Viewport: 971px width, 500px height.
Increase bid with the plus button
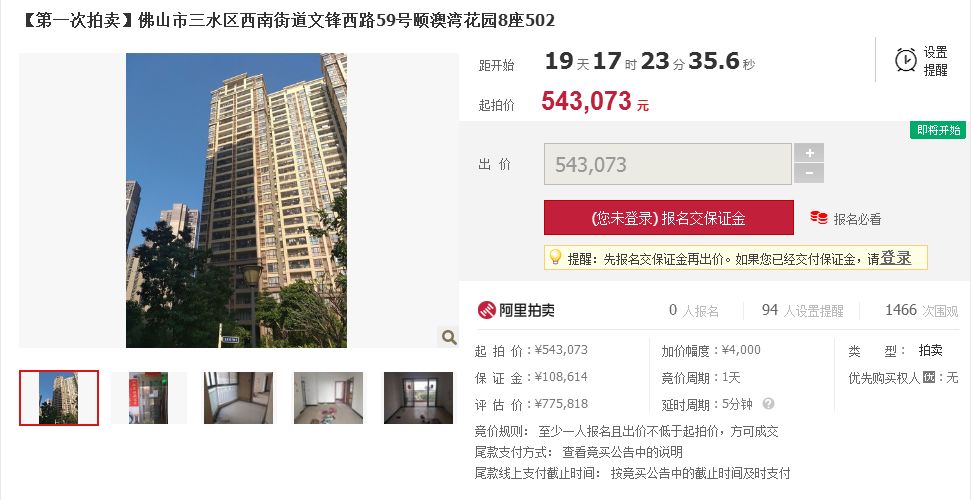pyautogui.click(x=809, y=153)
